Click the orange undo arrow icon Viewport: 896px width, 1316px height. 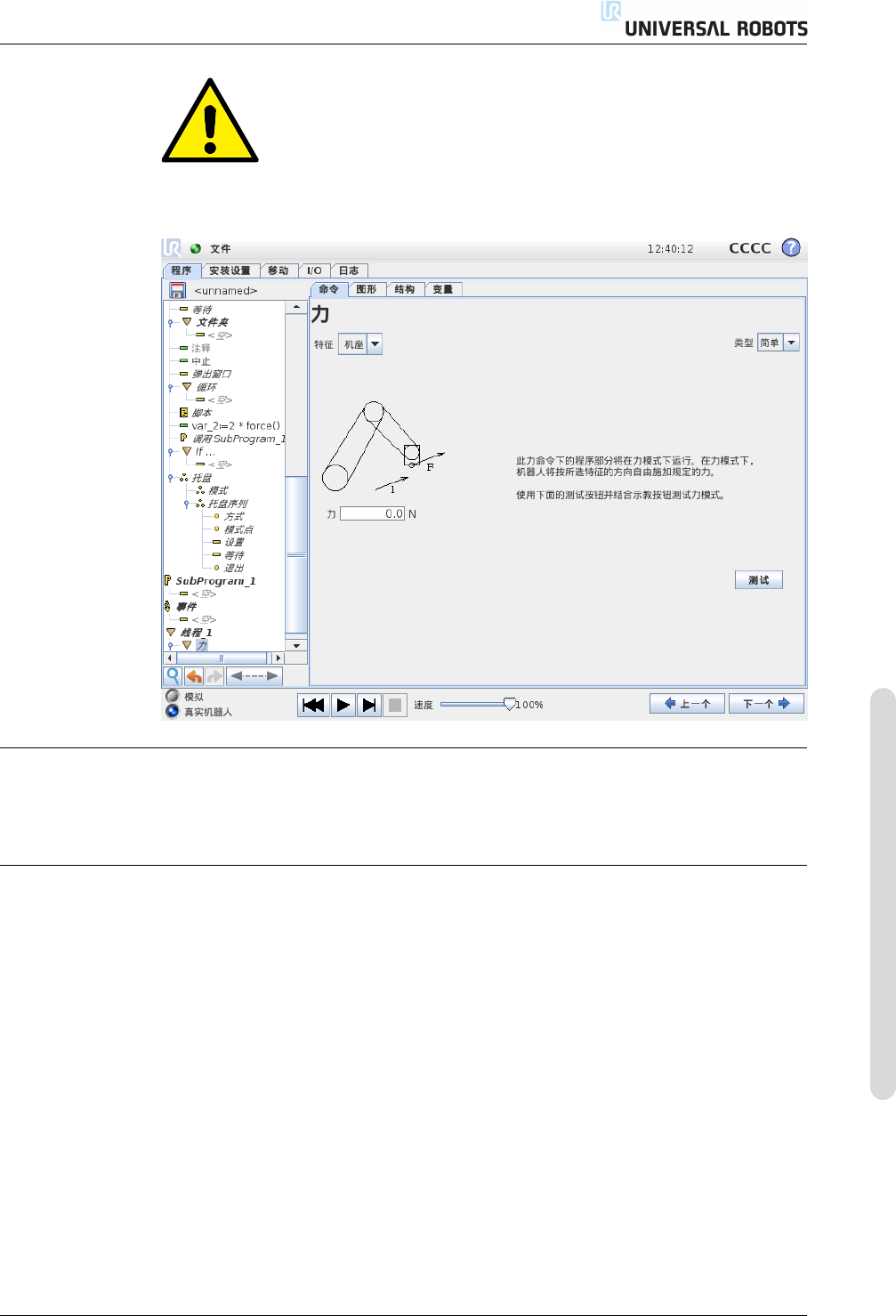(x=194, y=676)
